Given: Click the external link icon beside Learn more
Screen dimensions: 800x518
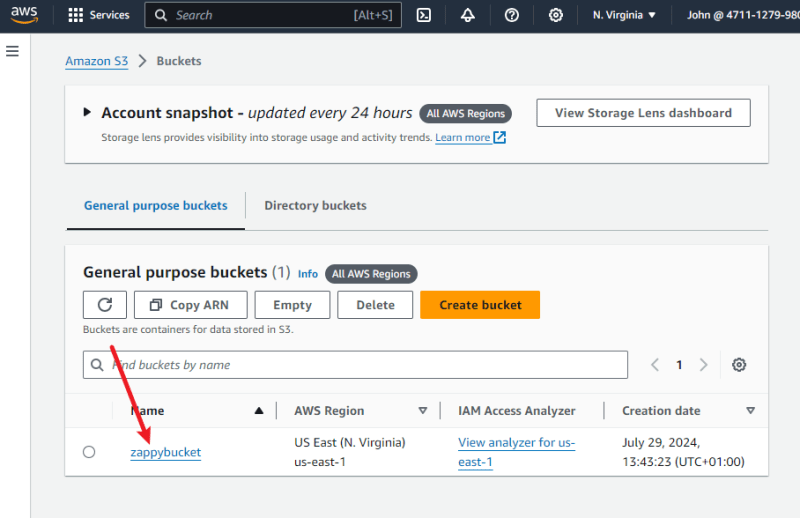Looking at the screenshot, I should click(499, 137).
